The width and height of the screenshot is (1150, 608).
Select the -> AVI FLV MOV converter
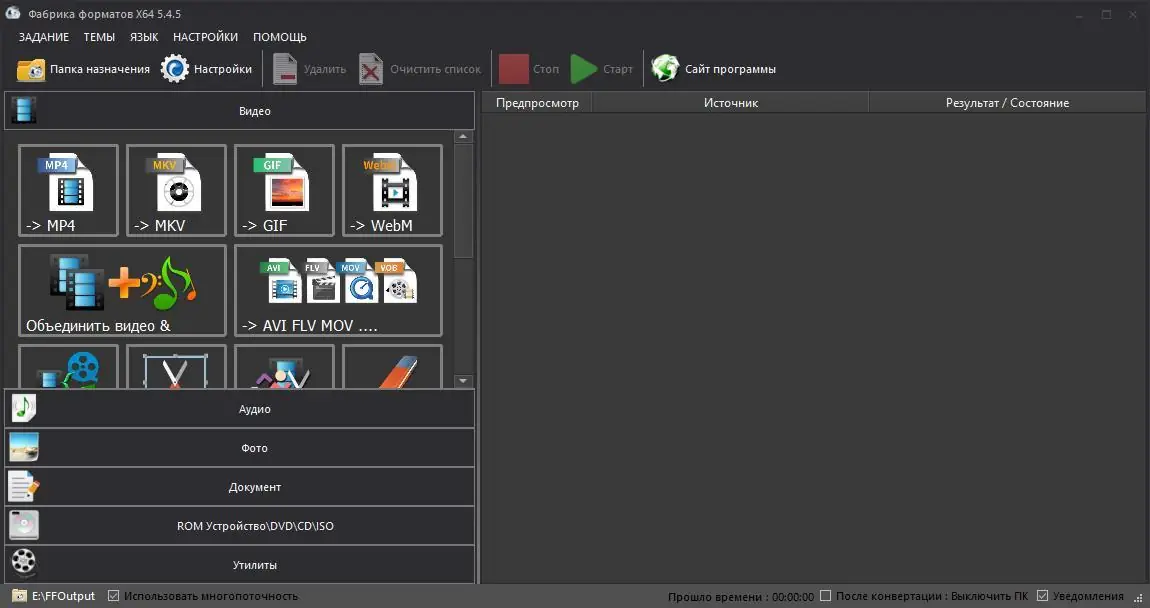click(337, 290)
